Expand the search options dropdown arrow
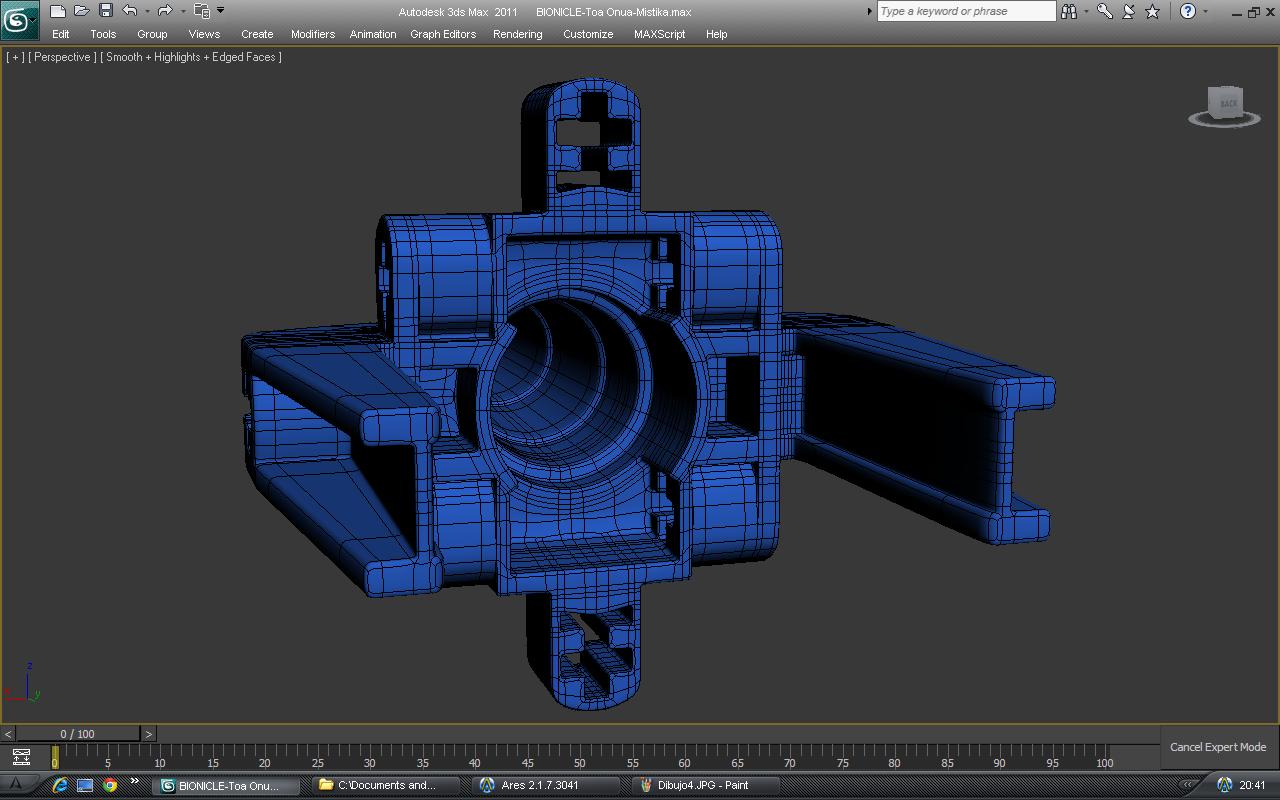1280x800 pixels. [x=1086, y=11]
